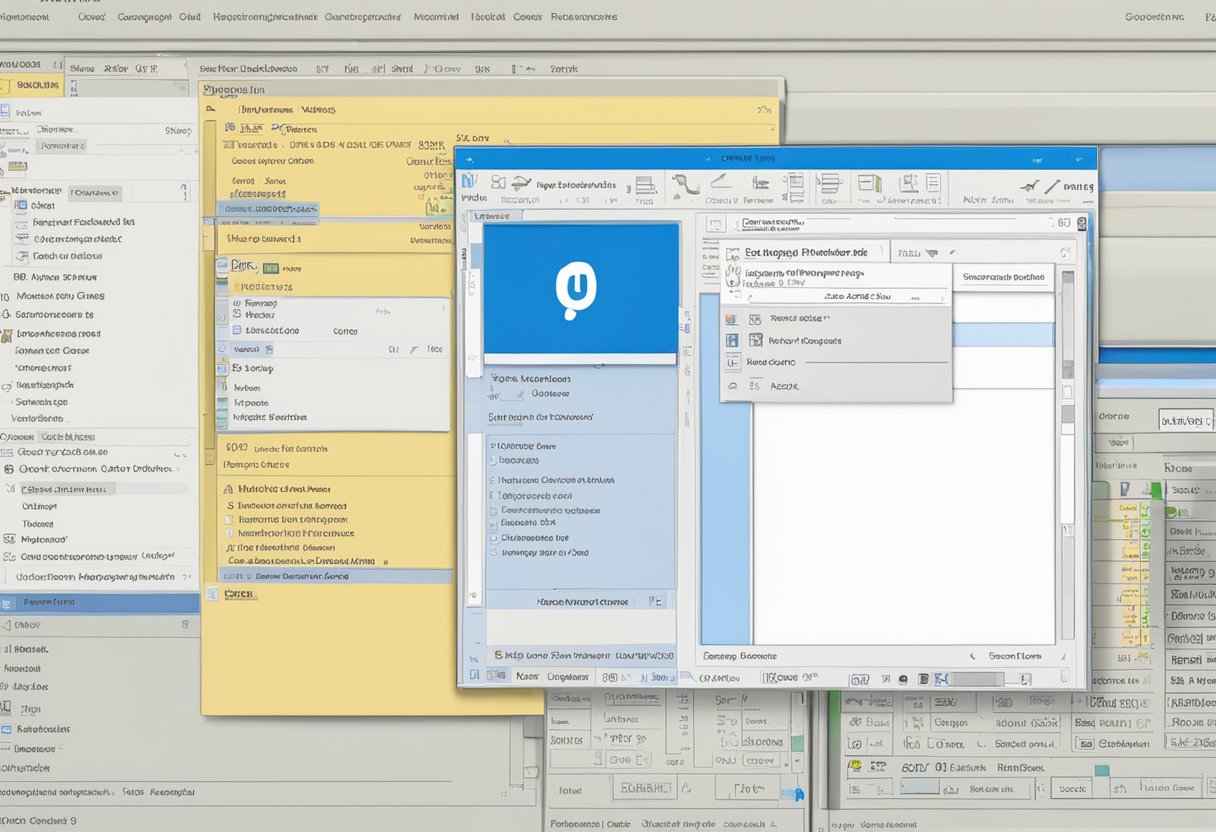Viewport: 1216px width, 832px height.
Task: Click the globe icon in the dialog status bar
Action: (901, 676)
